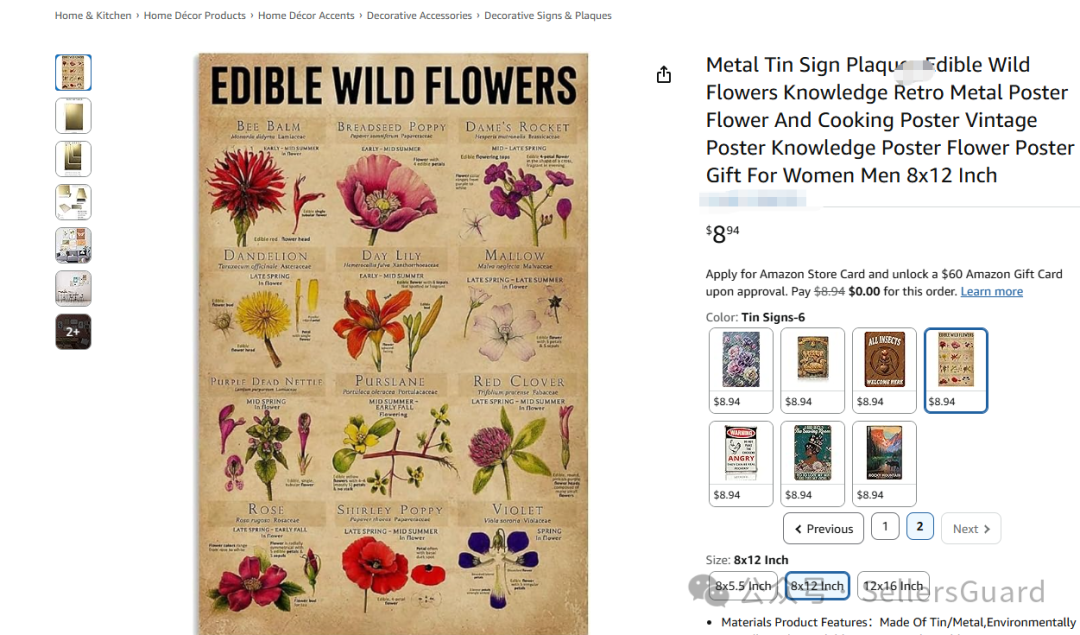Select the 8x12 Inch size option
This screenshot has height=635, width=1080.
click(x=817, y=586)
